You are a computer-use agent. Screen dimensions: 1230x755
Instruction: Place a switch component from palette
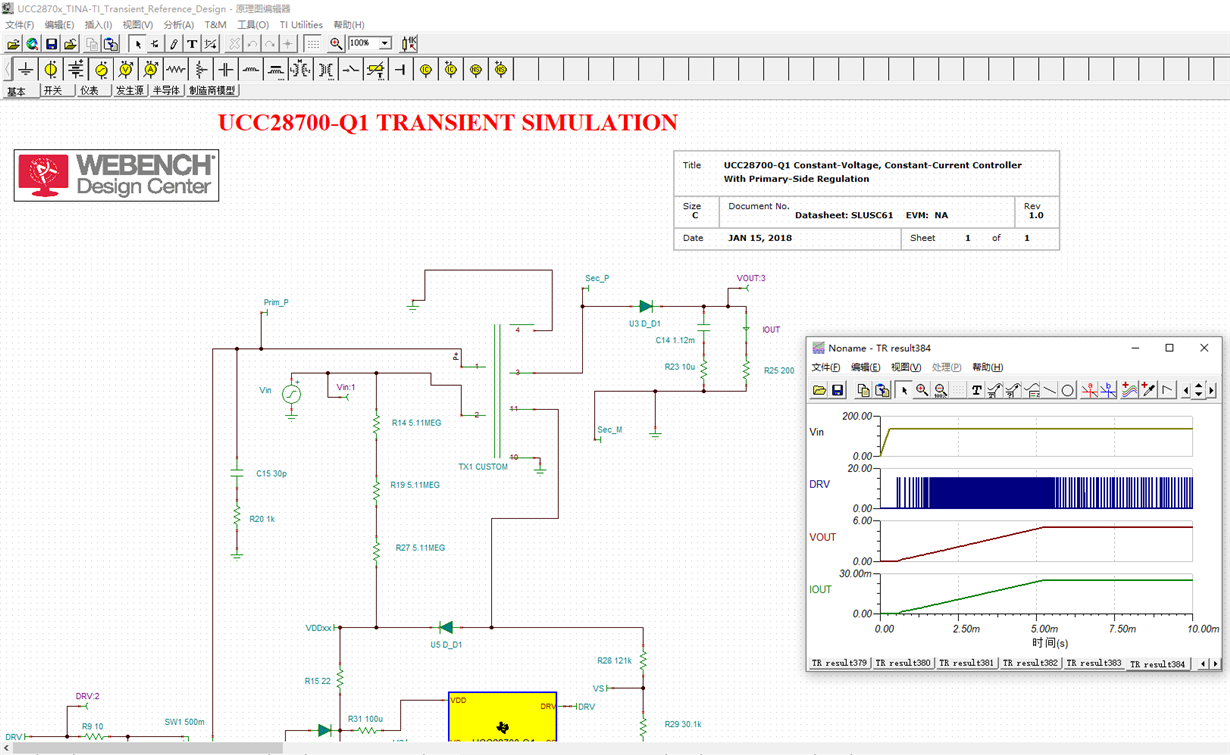350,69
